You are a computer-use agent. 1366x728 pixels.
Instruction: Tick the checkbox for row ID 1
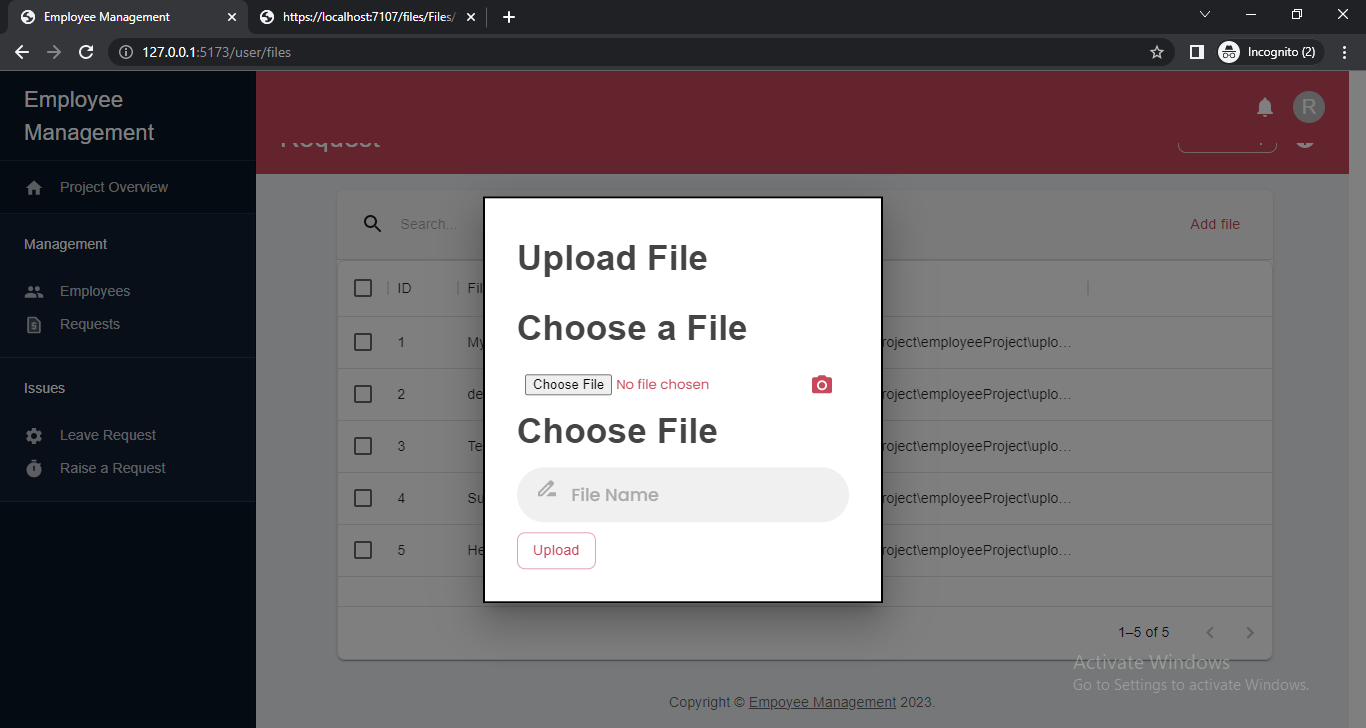tap(363, 341)
